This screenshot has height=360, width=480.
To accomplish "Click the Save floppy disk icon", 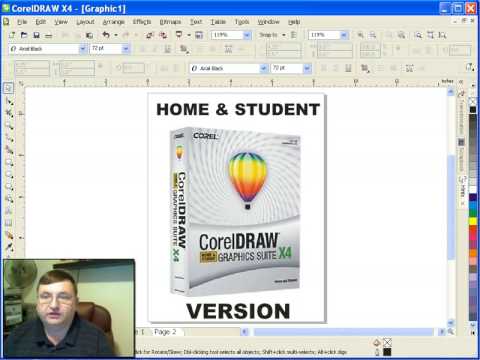I will coord(36,35).
